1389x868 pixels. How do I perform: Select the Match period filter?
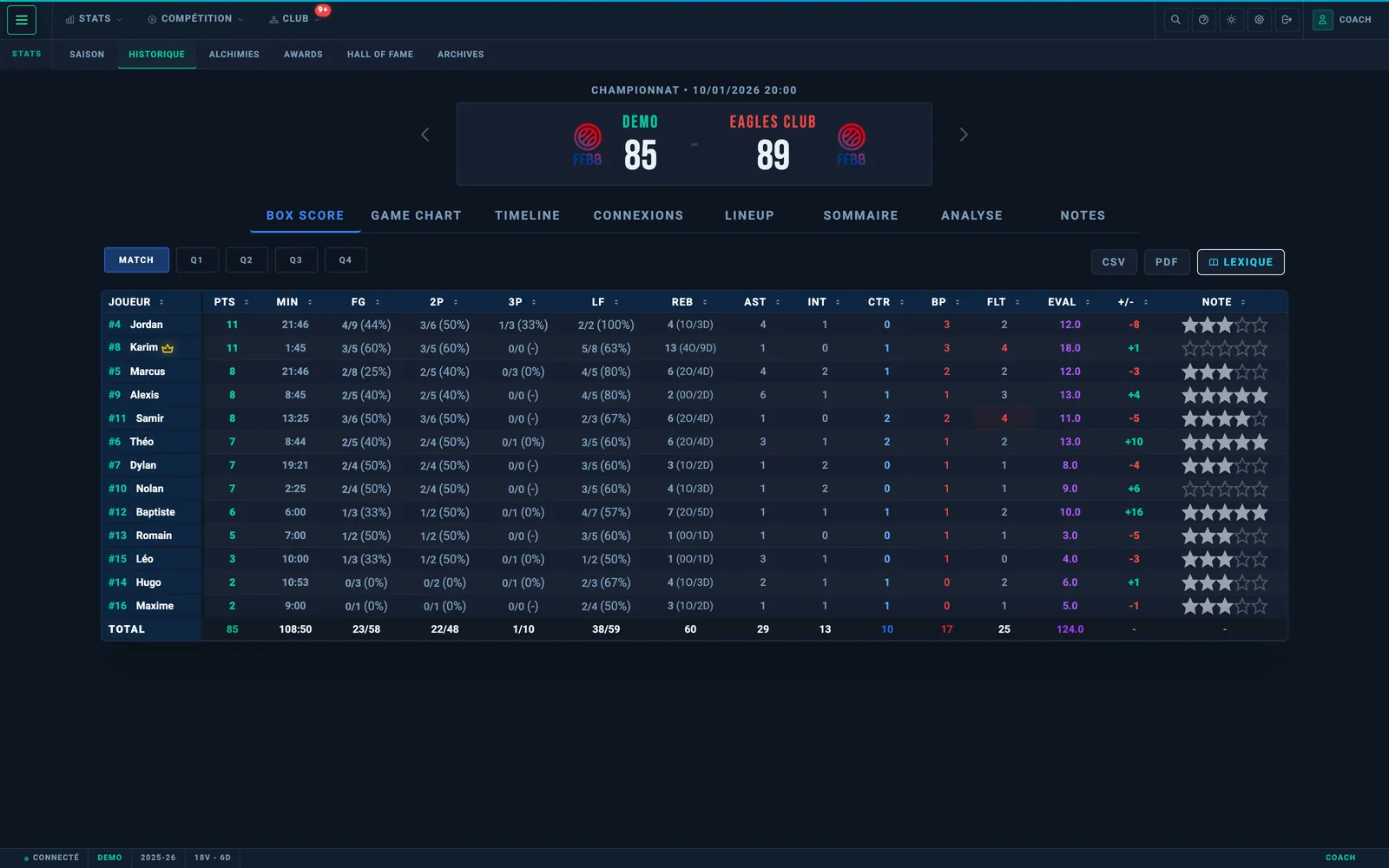(x=136, y=260)
